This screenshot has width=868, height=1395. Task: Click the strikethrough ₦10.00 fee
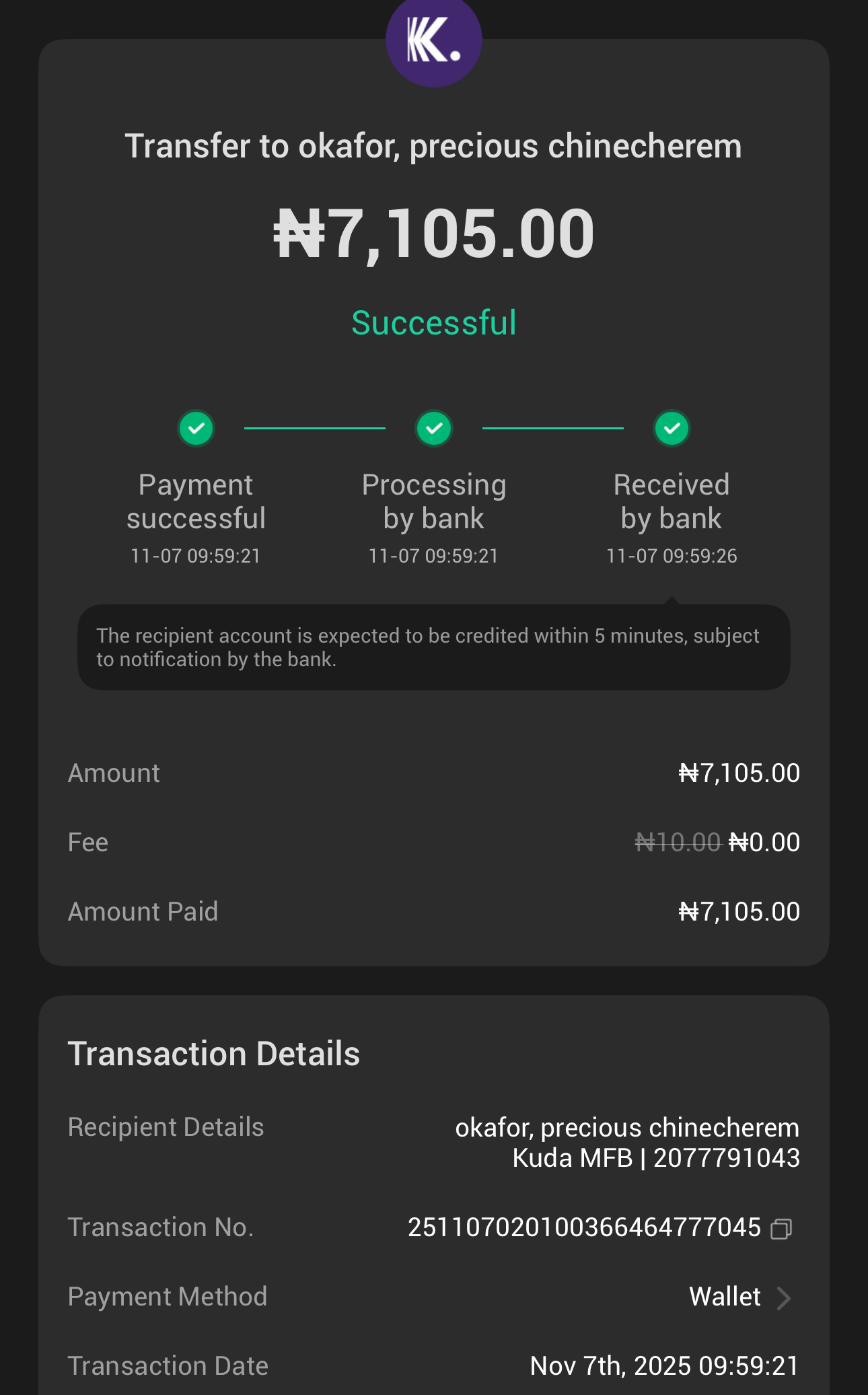click(x=678, y=843)
